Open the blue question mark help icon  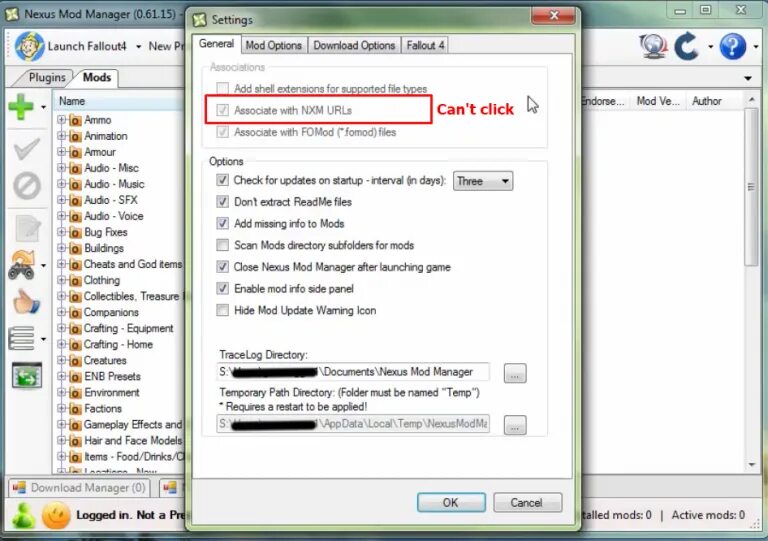(733, 47)
